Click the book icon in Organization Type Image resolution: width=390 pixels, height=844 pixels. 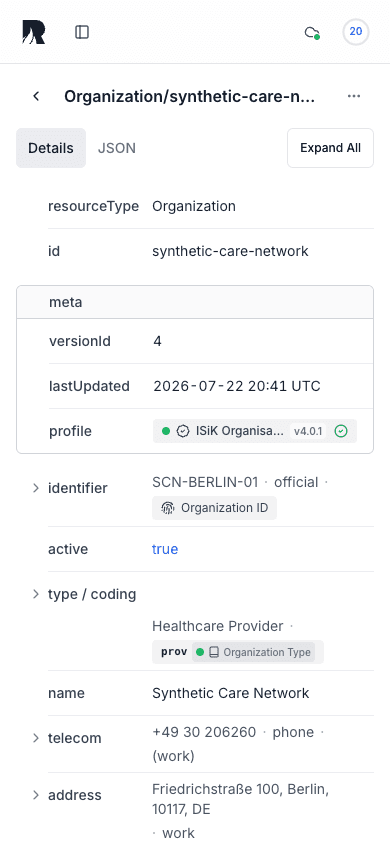pos(214,652)
